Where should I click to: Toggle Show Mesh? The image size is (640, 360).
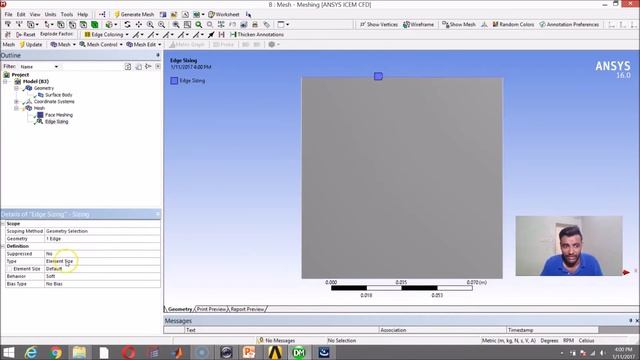coord(459,24)
